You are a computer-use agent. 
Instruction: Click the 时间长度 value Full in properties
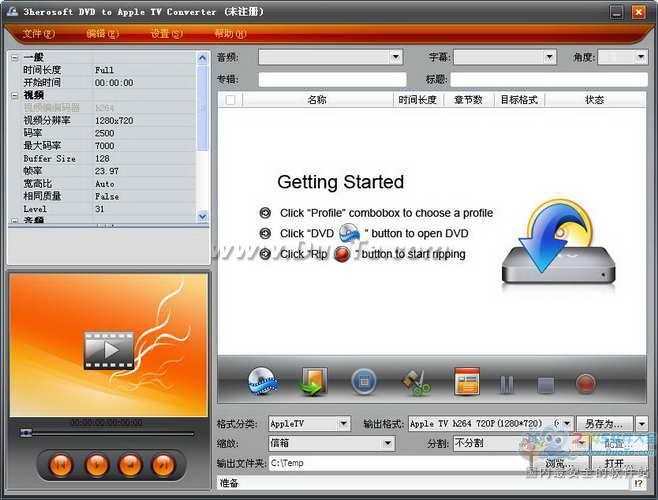pyautogui.click(x=104, y=70)
